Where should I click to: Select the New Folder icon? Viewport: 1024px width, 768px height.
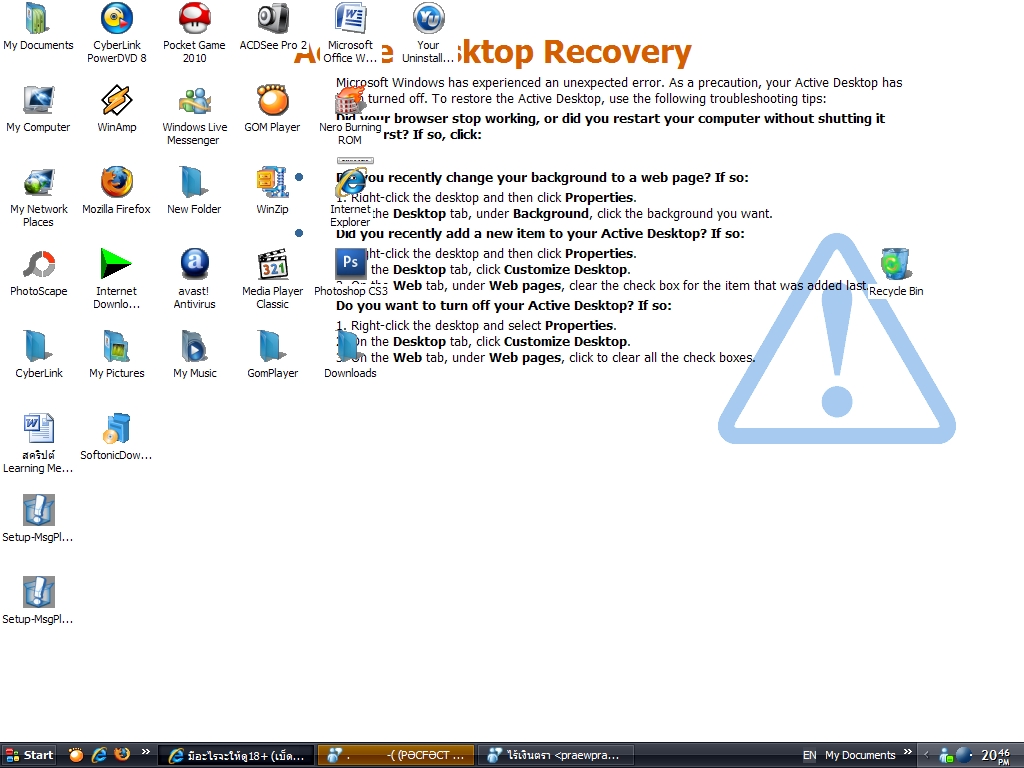tap(194, 191)
